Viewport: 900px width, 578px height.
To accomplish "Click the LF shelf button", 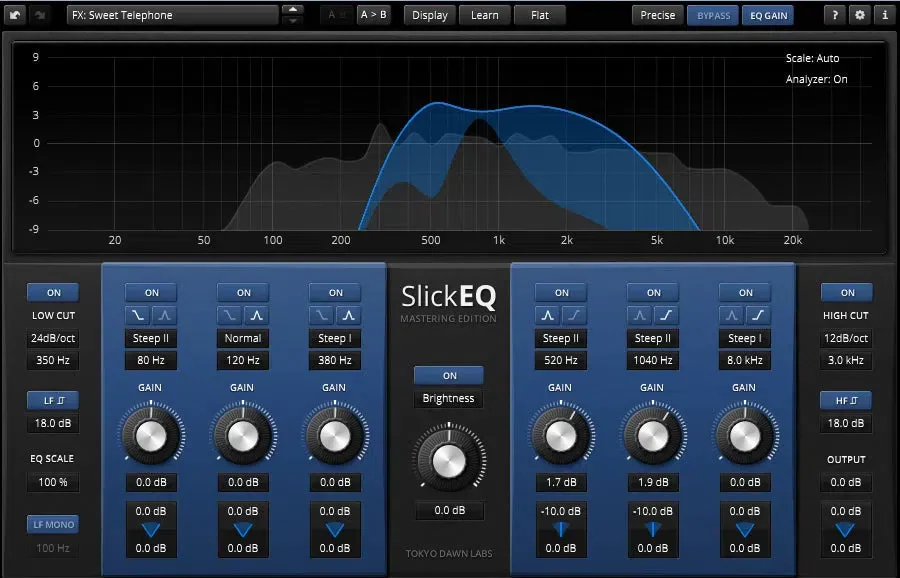I will click(53, 401).
